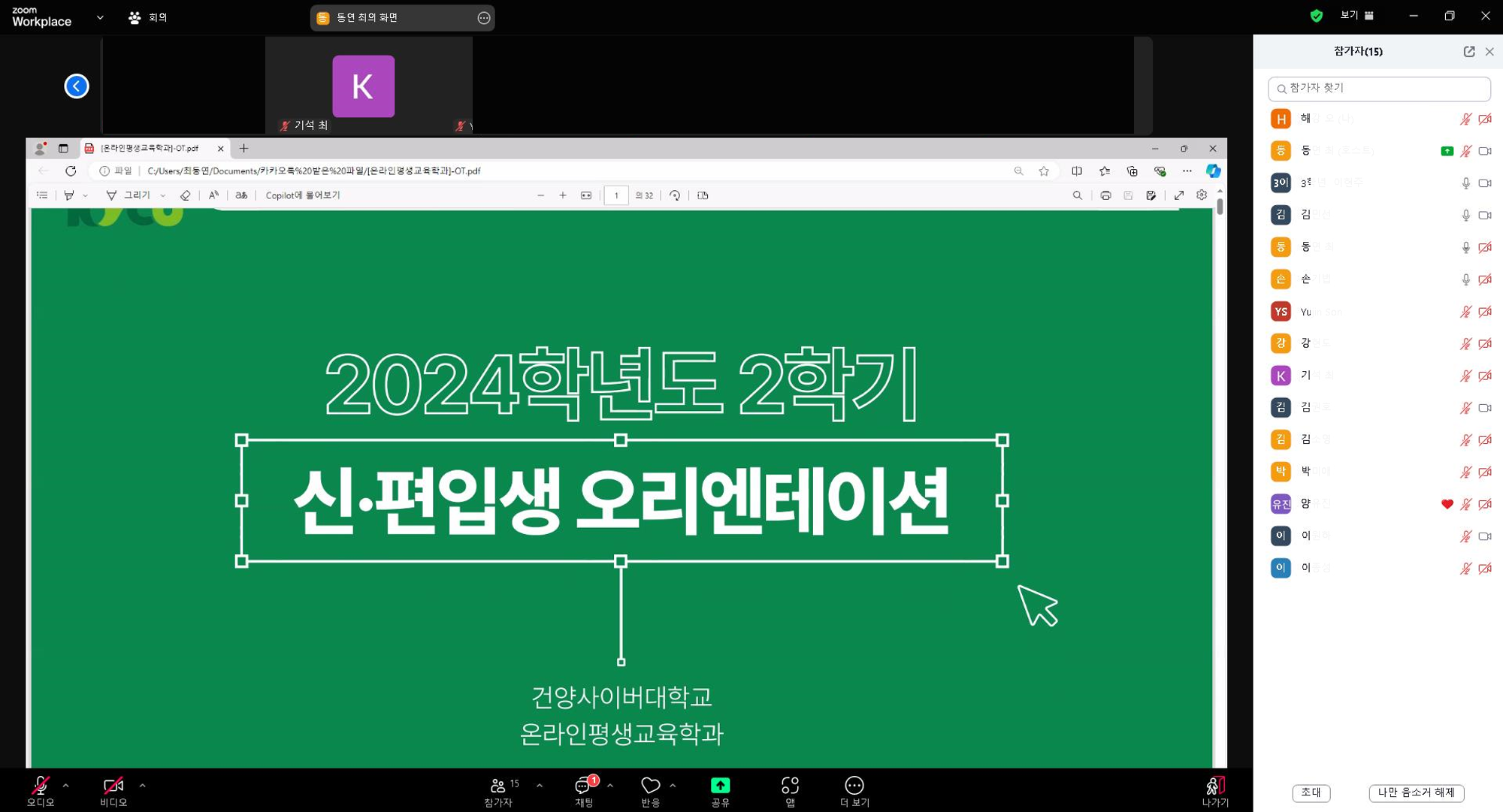This screenshot has width=1503, height=812.
Task: Toggle muted mic on the YS participant row
Action: (x=1465, y=312)
